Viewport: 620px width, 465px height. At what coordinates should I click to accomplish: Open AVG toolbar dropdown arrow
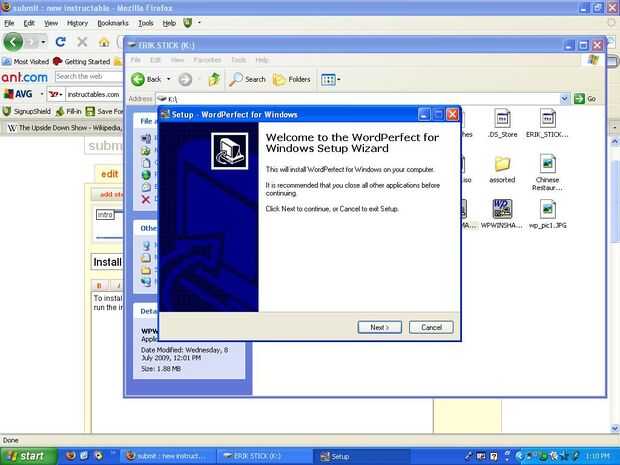pos(42,94)
